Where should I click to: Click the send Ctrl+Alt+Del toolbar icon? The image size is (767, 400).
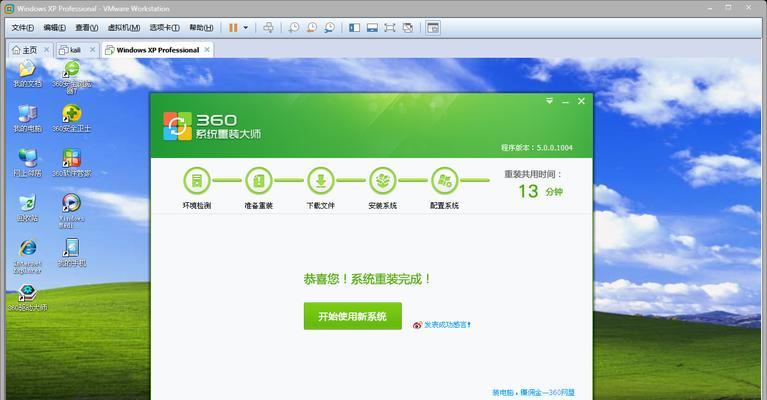pyautogui.click(x=269, y=28)
